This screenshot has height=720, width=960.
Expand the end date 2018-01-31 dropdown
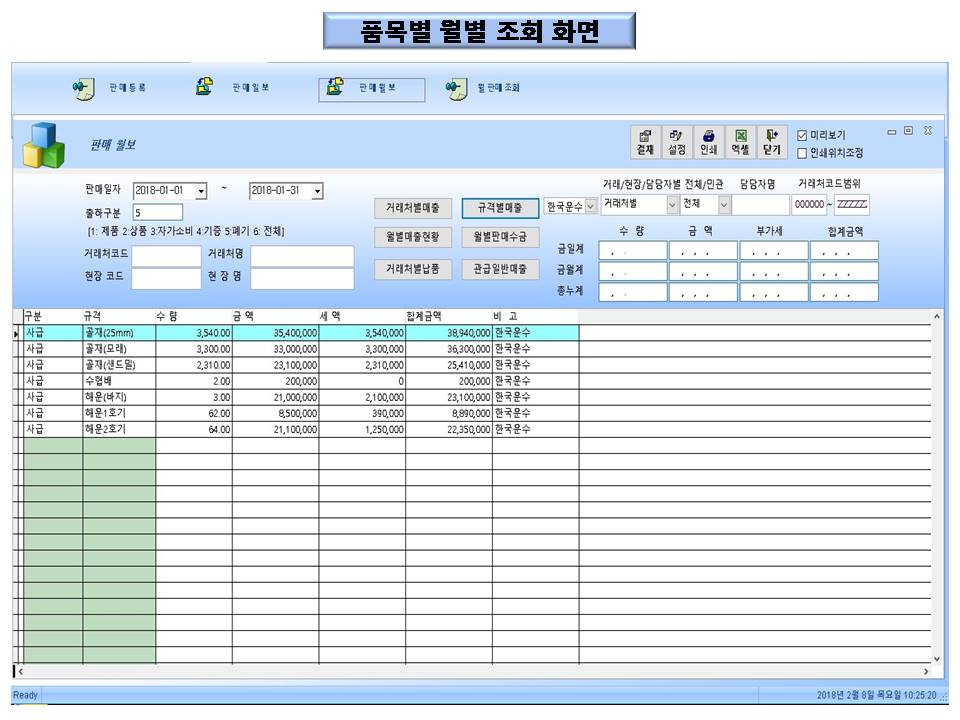coord(317,191)
